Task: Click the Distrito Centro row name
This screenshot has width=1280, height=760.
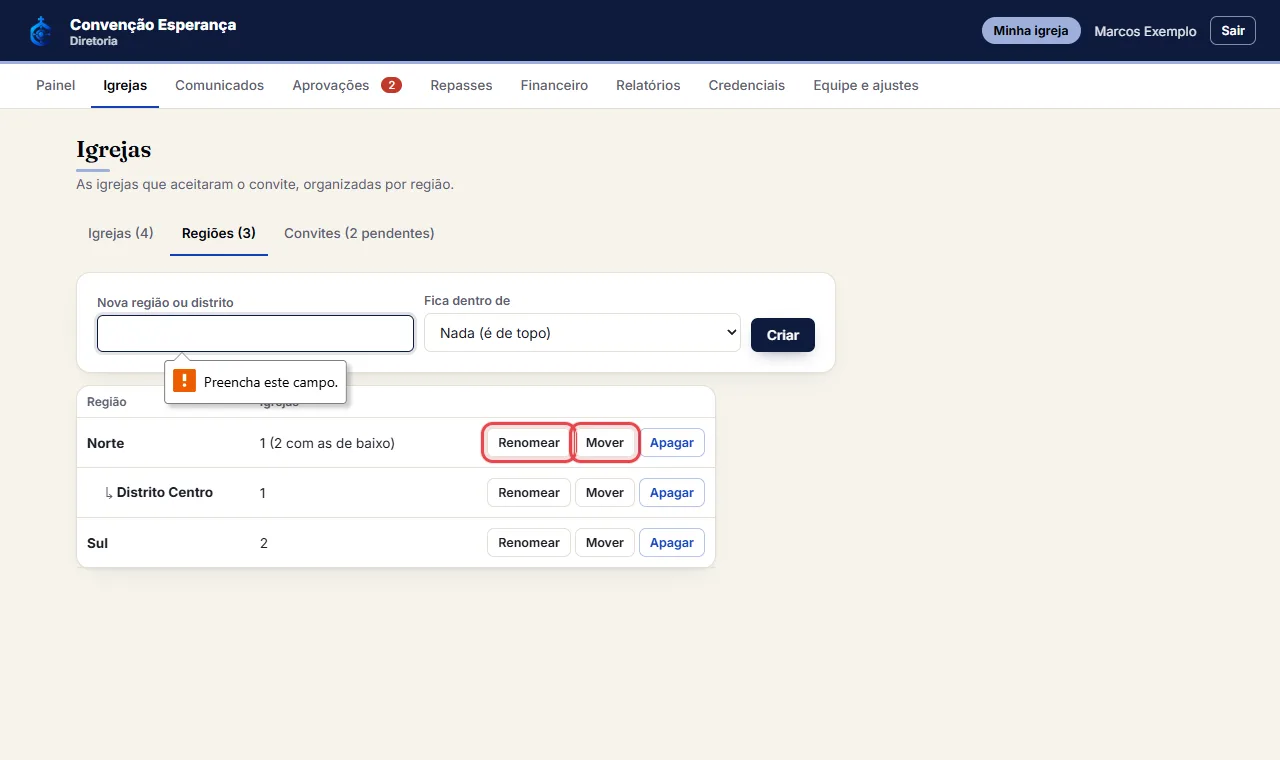Action: (165, 493)
